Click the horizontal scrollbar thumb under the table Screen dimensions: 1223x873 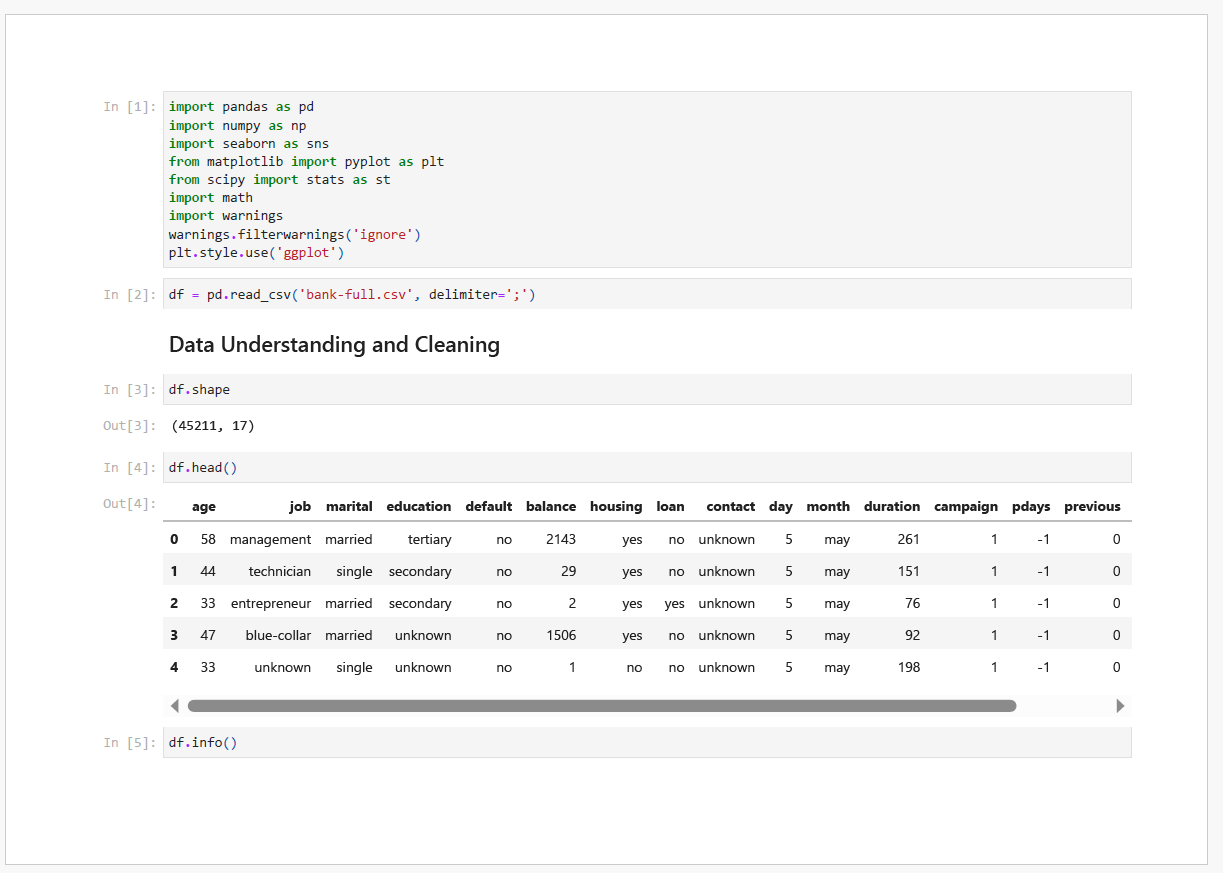[x=602, y=706]
